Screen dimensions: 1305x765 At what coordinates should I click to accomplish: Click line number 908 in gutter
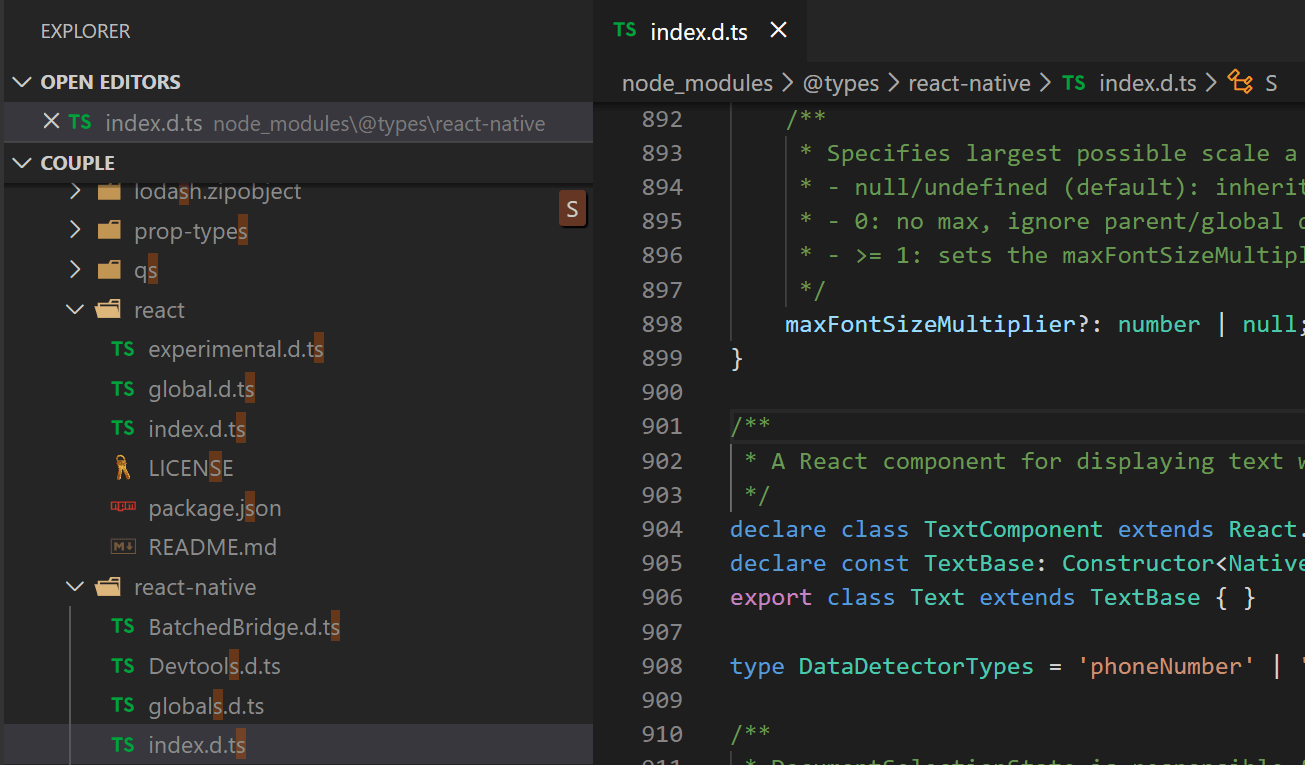click(662, 666)
